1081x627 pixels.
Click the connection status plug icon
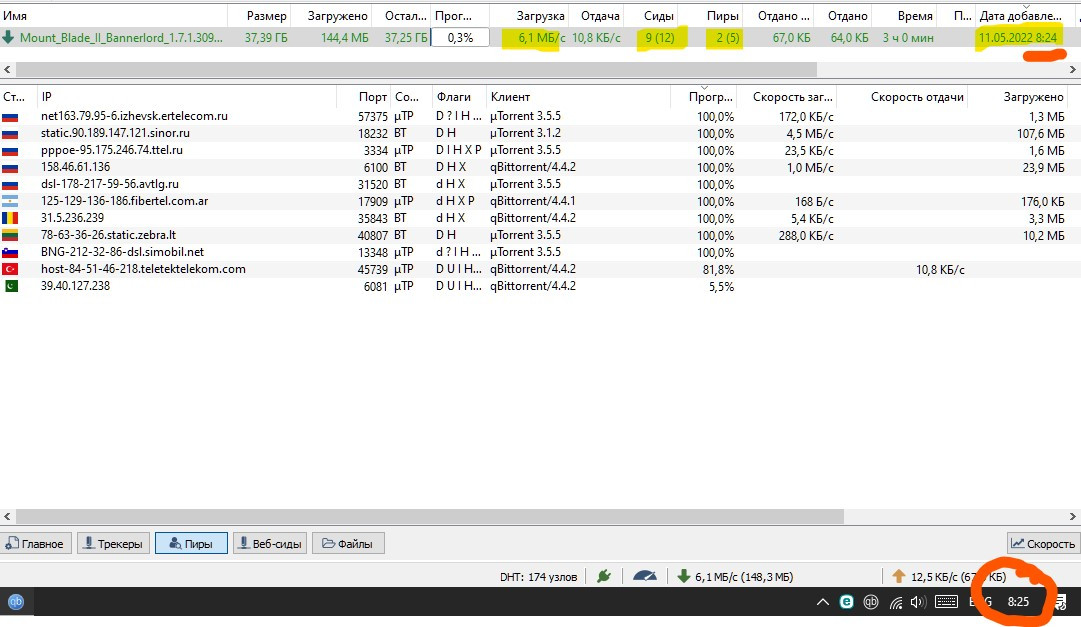coord(604,576)
